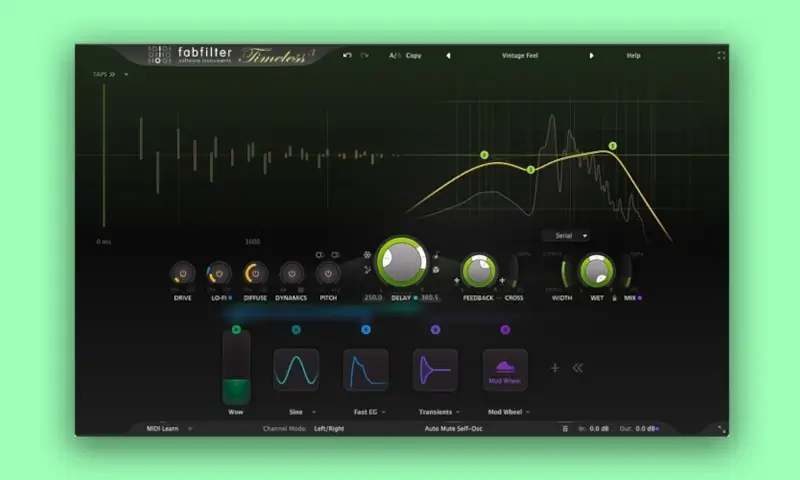Viewport: 800px width, 480px height.
Task: Expand the Fast EG source dropdown arrow
Action: pyautogui.click(x=384, y=412)
